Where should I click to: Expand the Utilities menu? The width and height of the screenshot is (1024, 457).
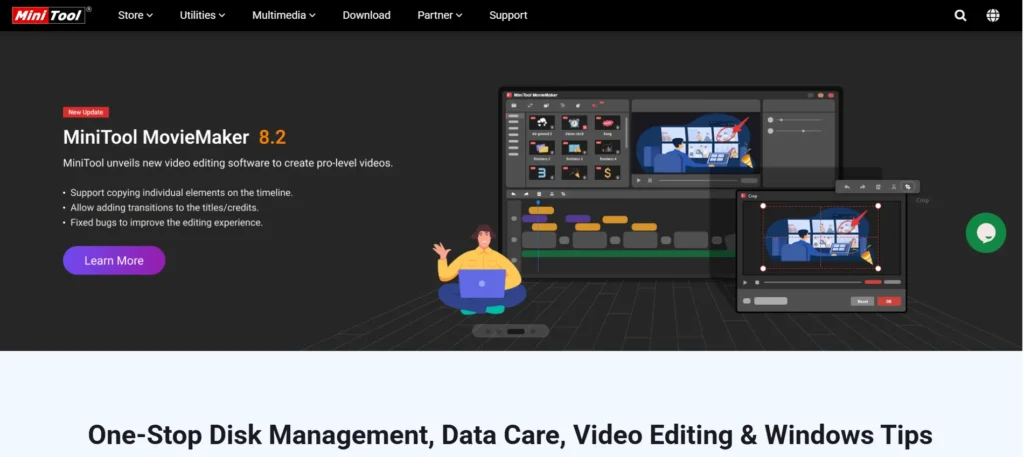point(202,15)
